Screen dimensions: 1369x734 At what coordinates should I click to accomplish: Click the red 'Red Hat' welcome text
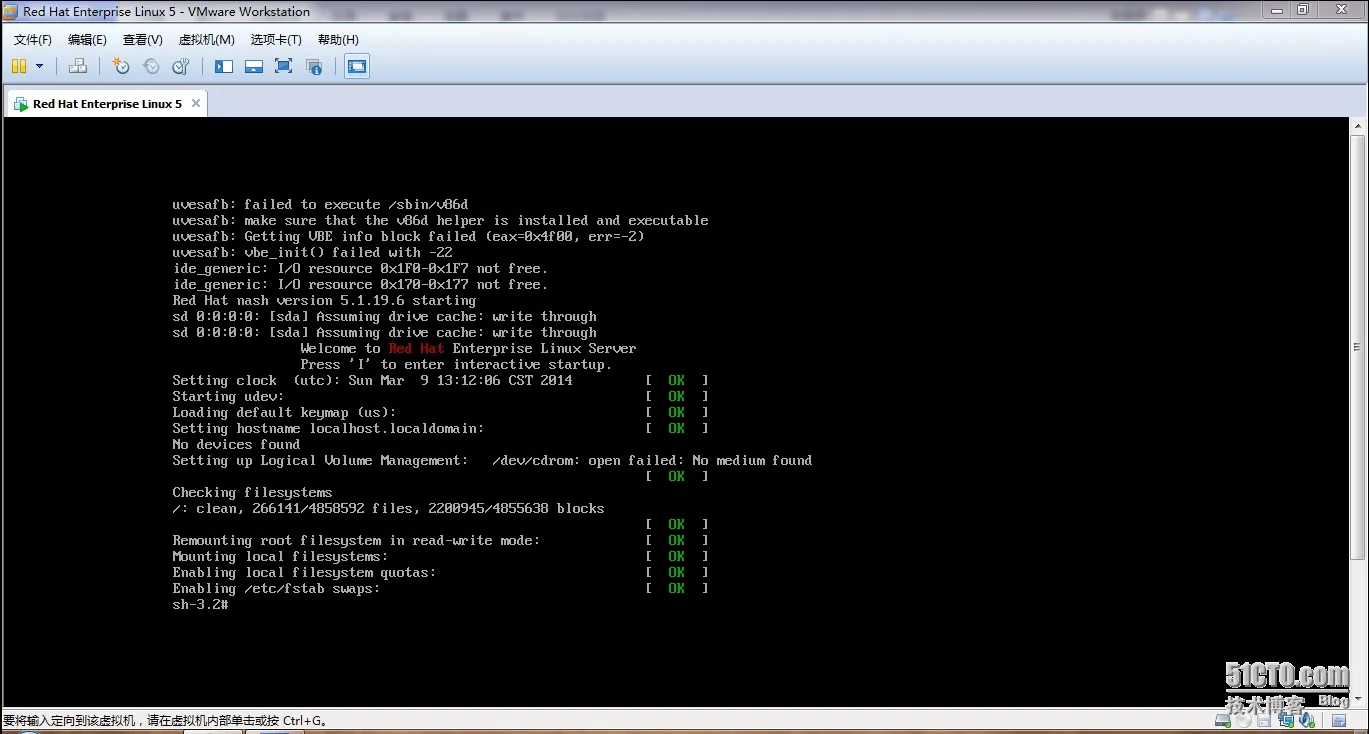[x=416, y=348]
